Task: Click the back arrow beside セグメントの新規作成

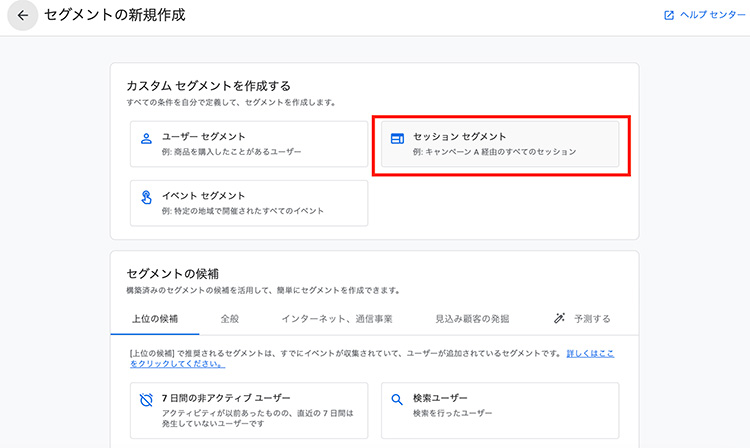Action: click(x=22, y=15)
